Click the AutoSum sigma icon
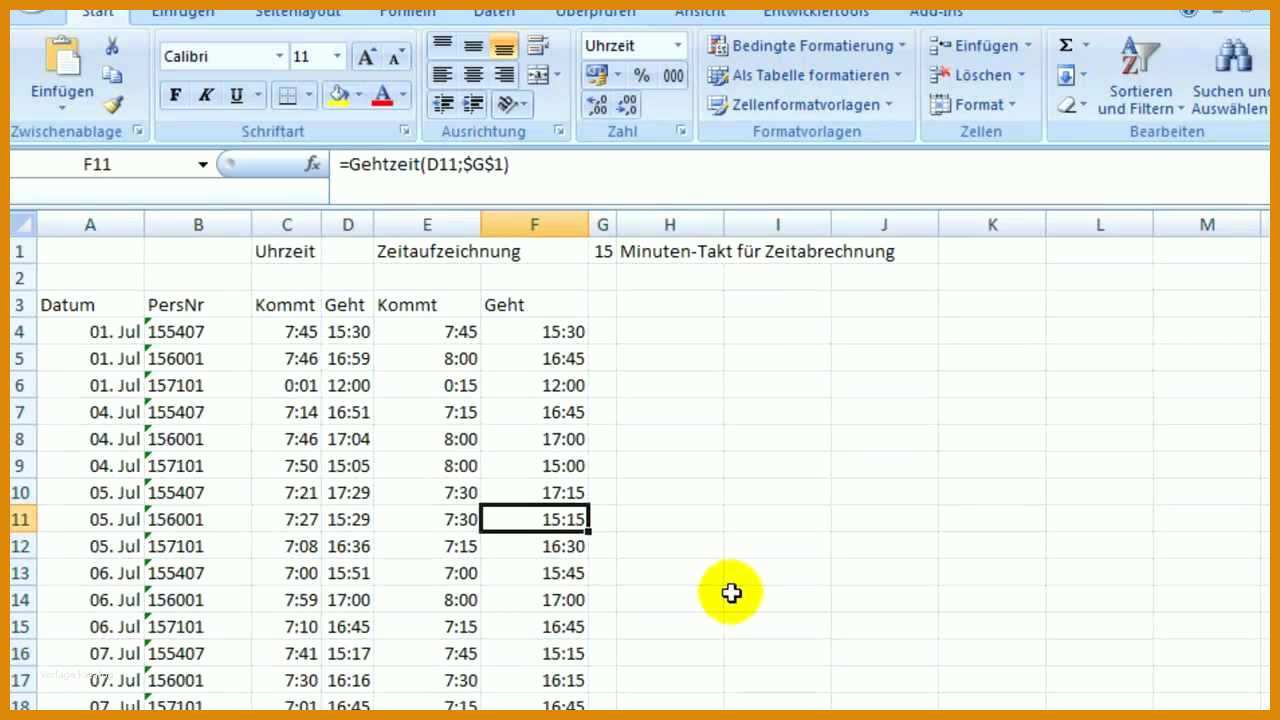The height and width of the screenshot is (720, 1280). pyautogui.click(x=1066, y=46)
